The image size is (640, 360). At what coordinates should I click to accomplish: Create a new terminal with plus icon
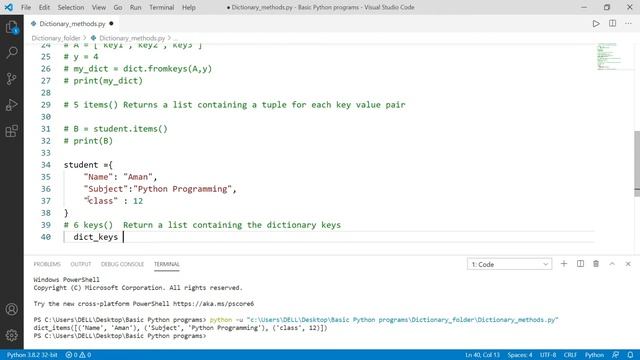(564, 264)
